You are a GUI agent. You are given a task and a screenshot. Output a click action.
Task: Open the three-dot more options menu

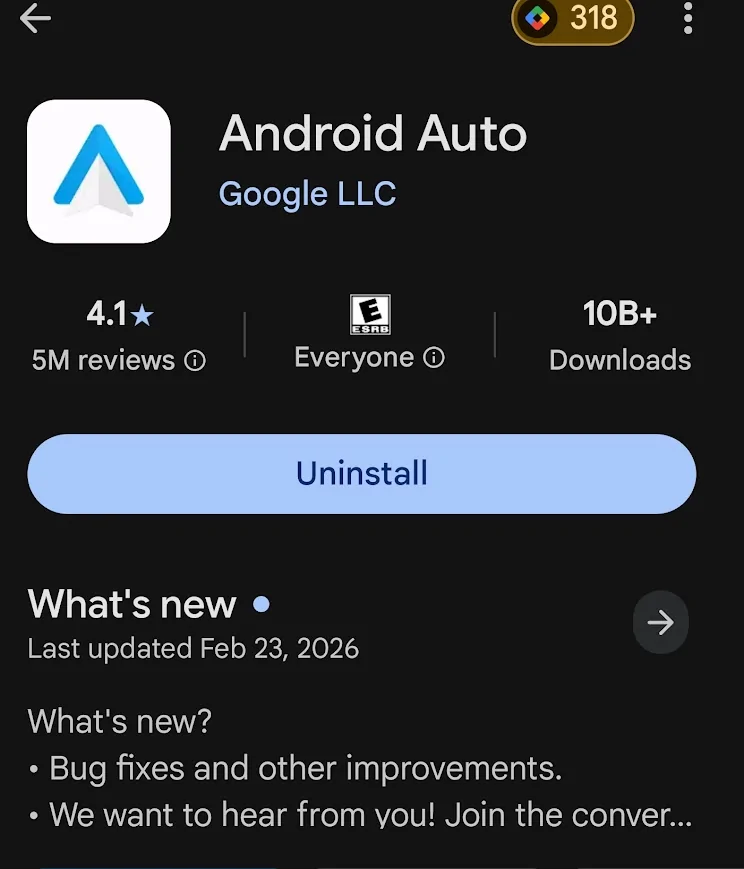pos(688,18)
